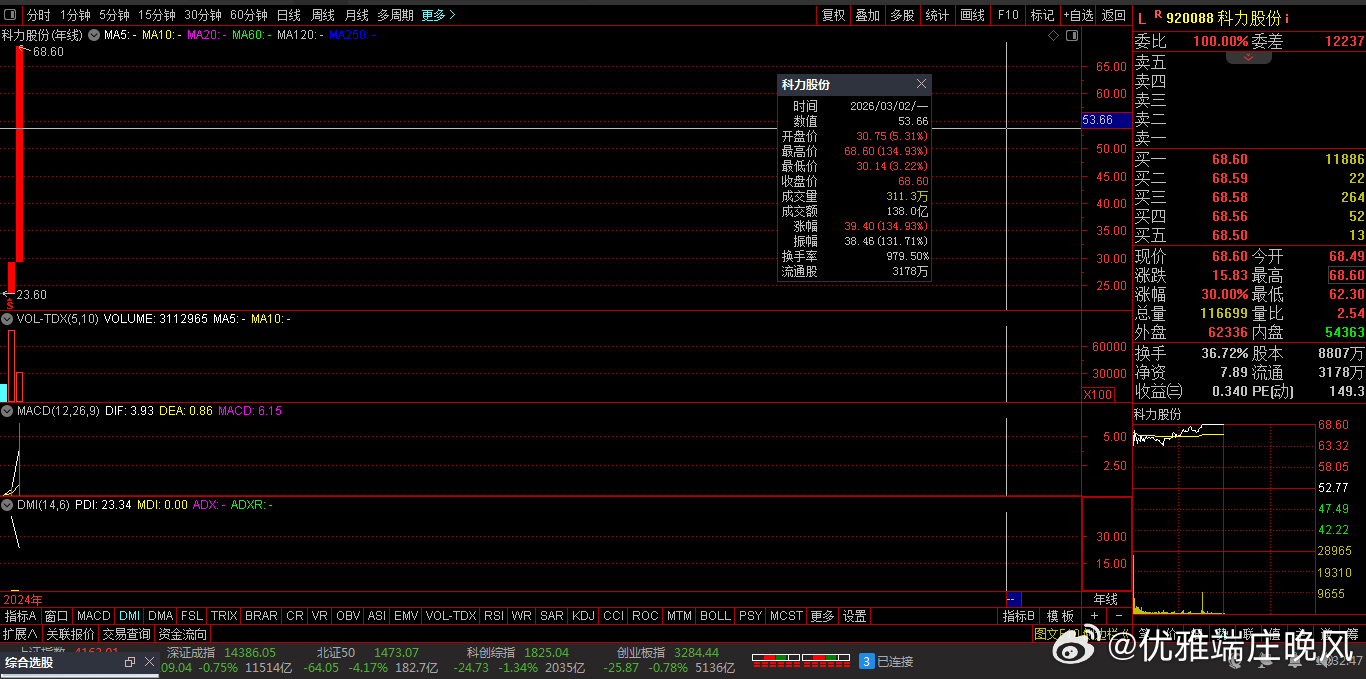Viewport: 1366px width, 679px height.
Task: Expand order book with the double-chevron
Action: [x=1248, y=58]
